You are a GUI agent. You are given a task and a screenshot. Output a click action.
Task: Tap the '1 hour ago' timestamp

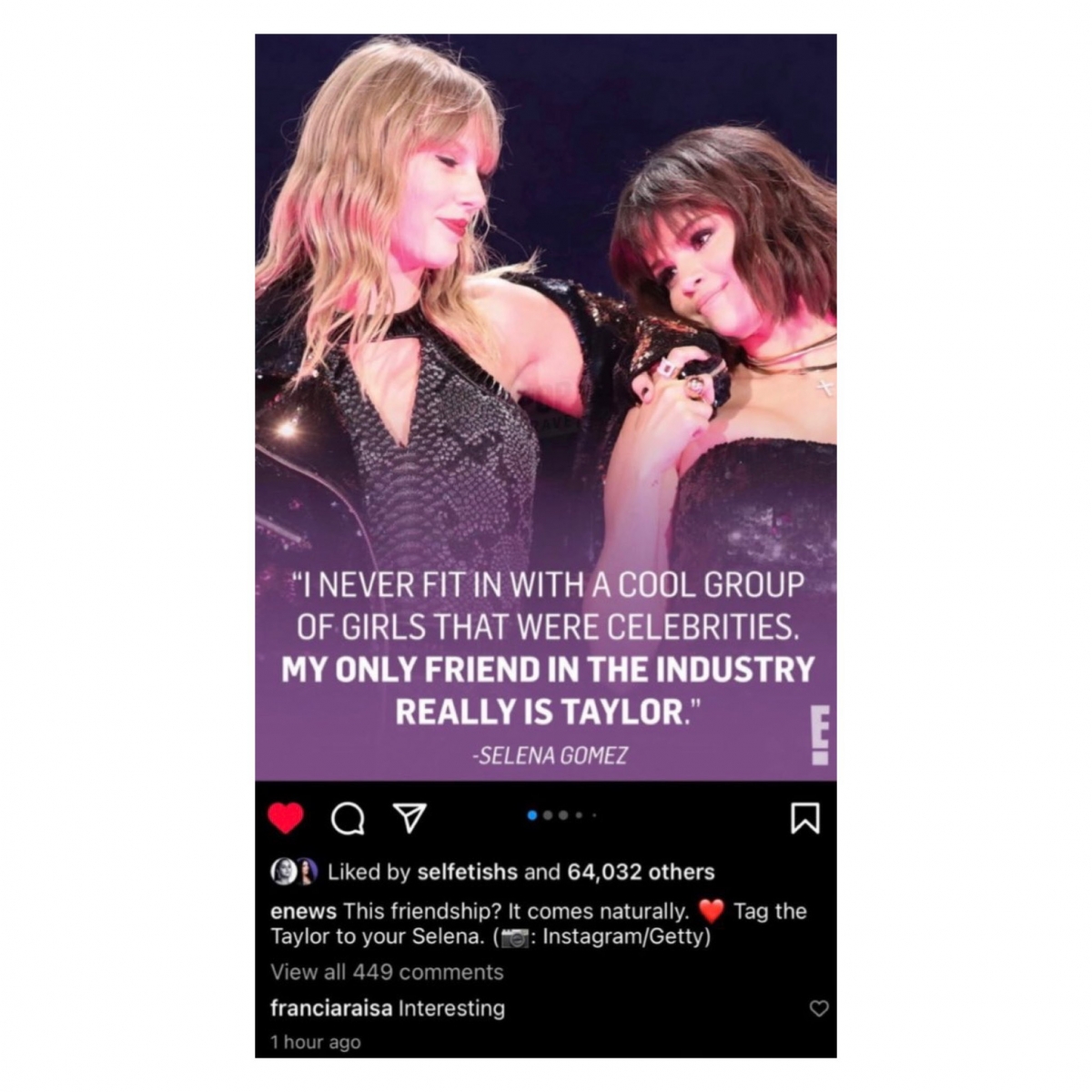(316, 1042)
